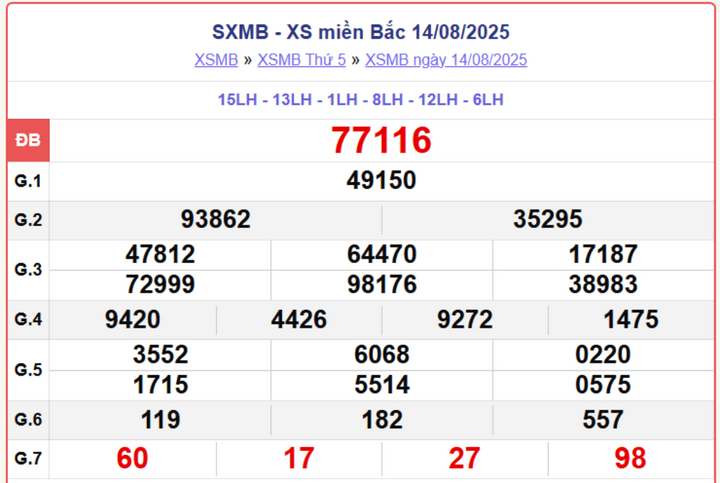This screenshot has width=720, height=483.
Task: Click the ticket codes line 15LH - 13LH
Action: point(360,100)
